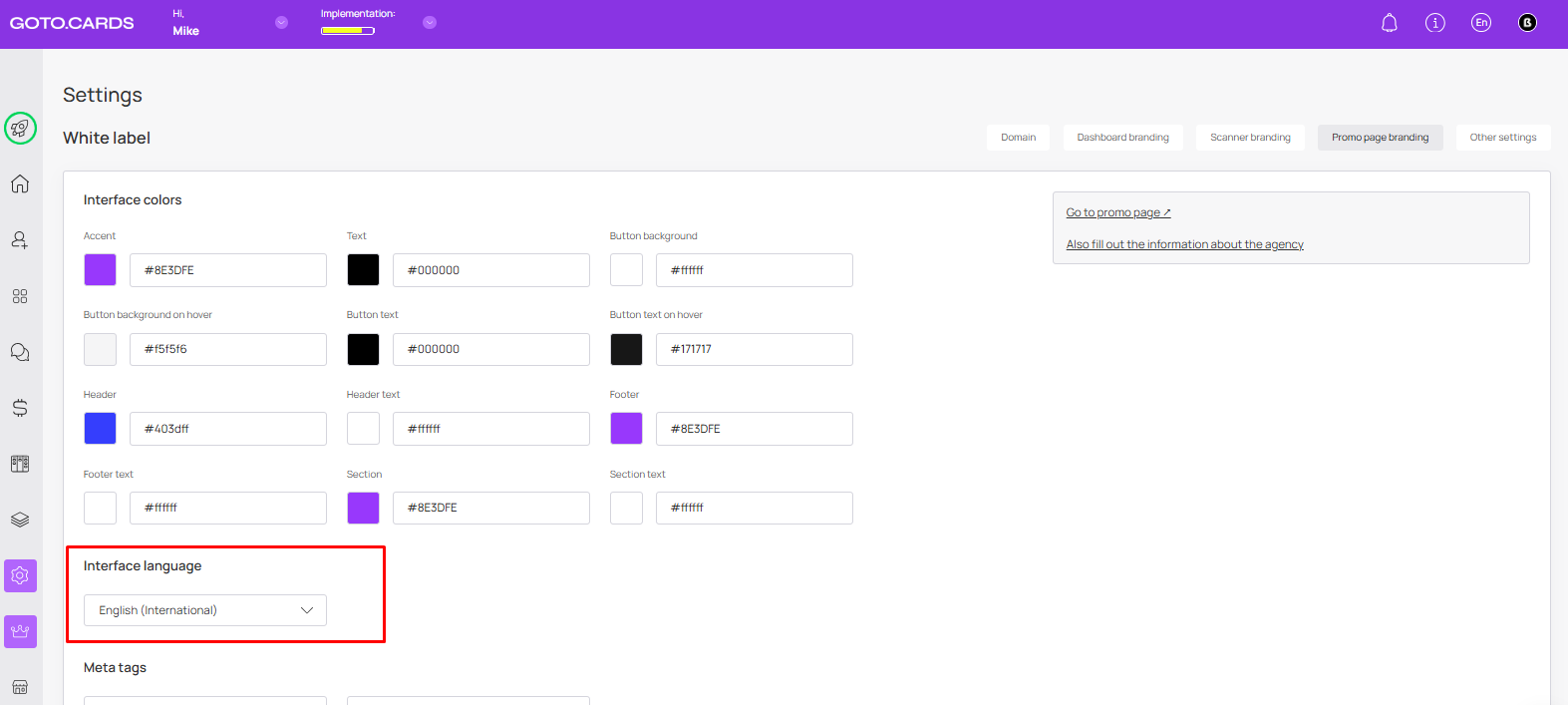The height and width of the screenshot is (705, 1568).
Task: Open the En language switcher icon
Action: tap(1480, 23)
